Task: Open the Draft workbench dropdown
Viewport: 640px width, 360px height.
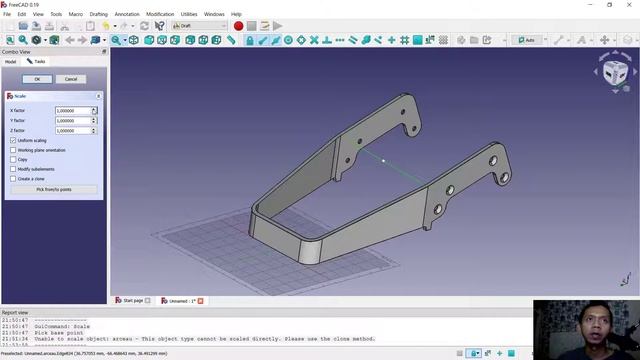Action: tap(199, 26)
